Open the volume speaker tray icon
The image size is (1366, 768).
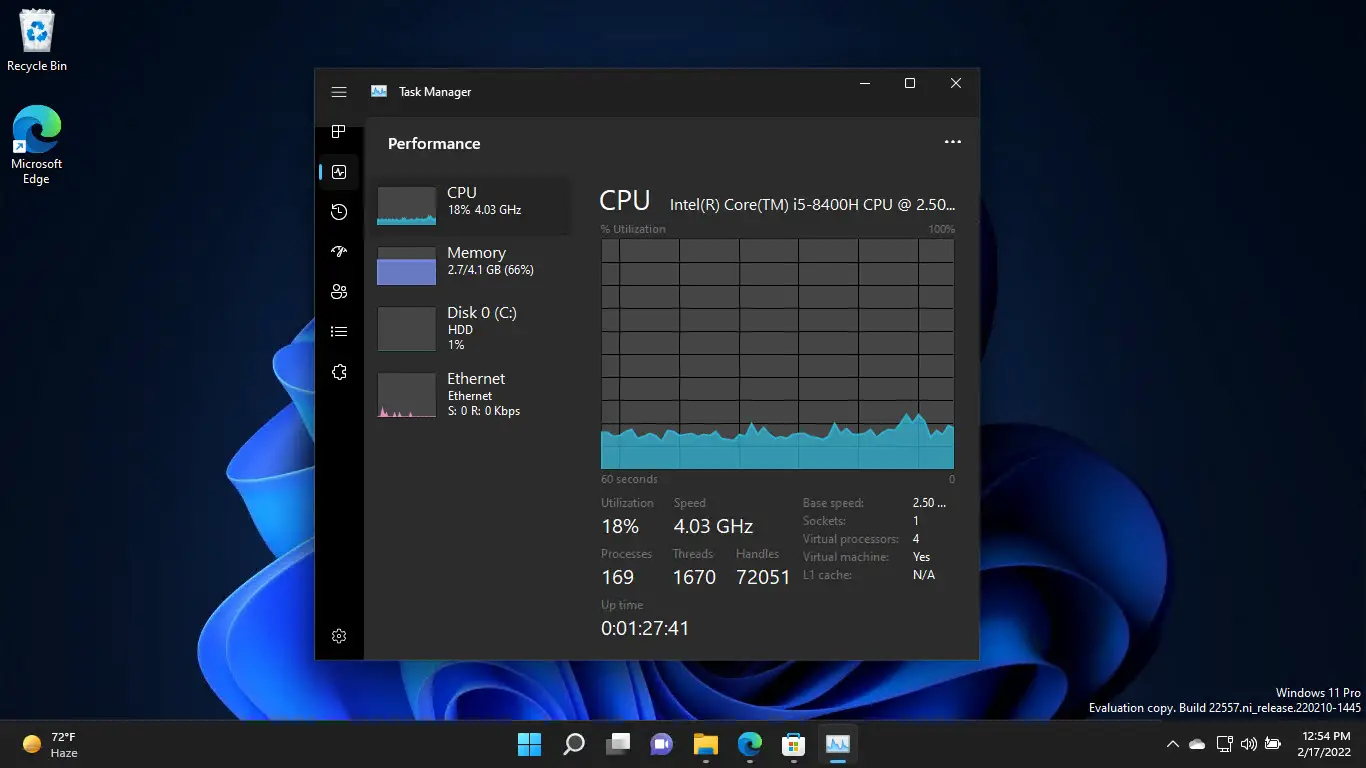click(x=1249, y=744)
